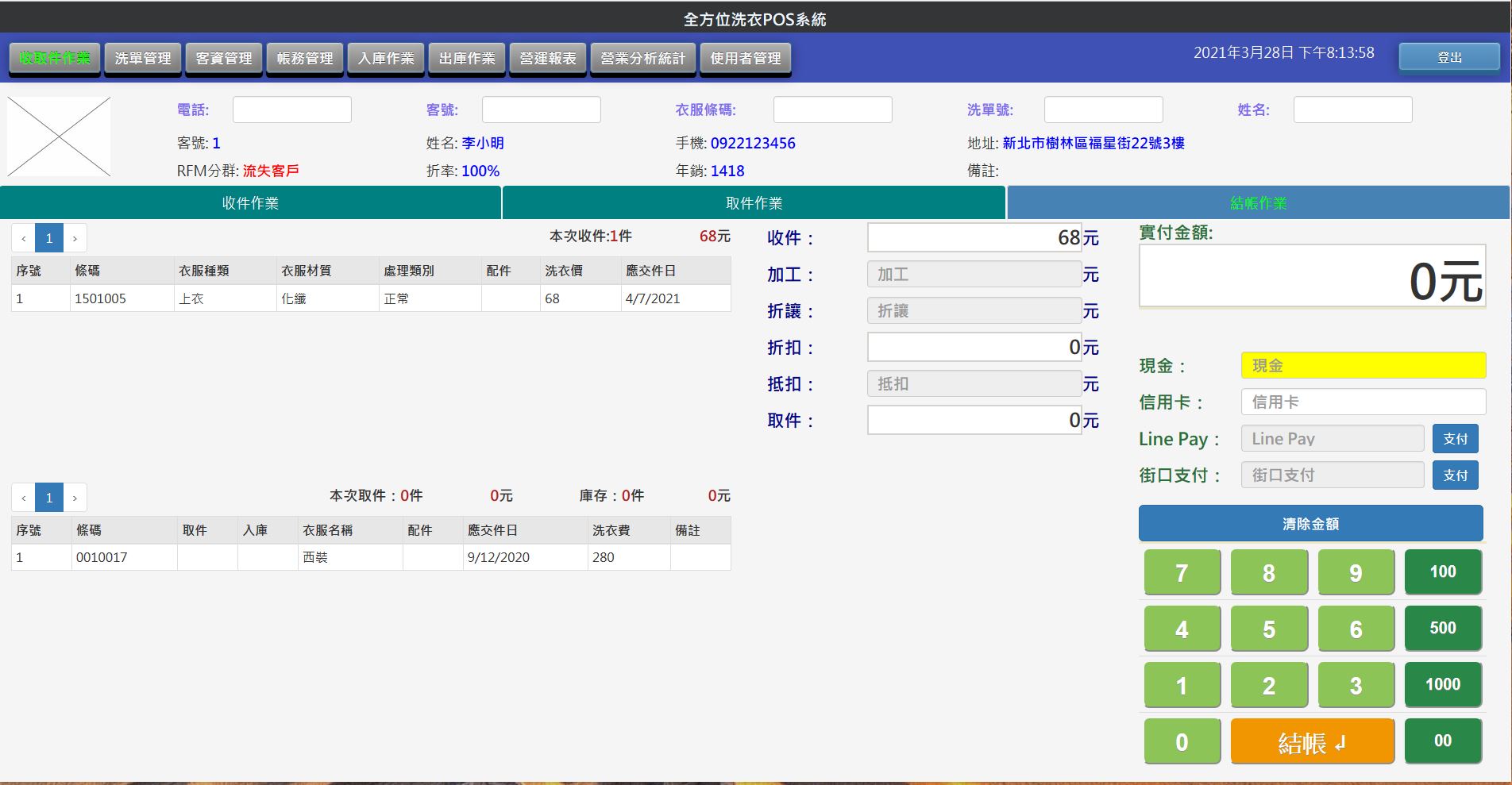1512x785 pixels.
Task: Click the 登出 logout button
Action: pos(1449,57)
